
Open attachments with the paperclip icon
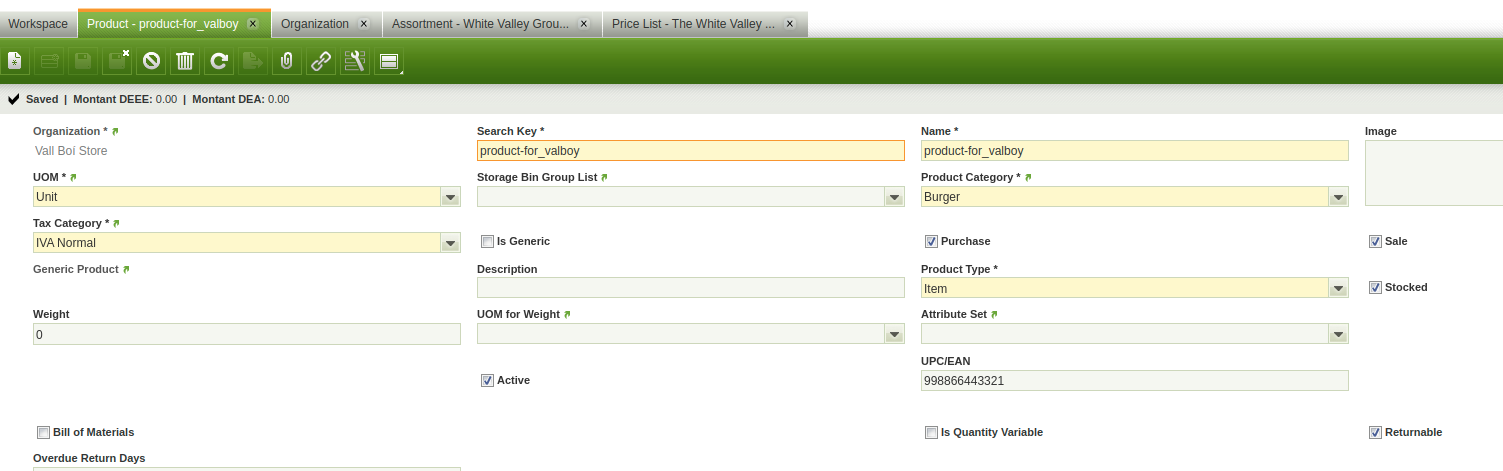[287, 61]
